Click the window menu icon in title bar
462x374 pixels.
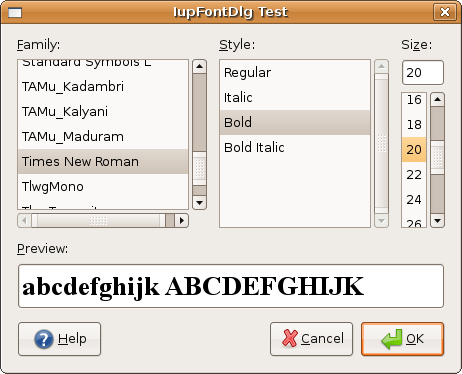click(x=15, y=13)
